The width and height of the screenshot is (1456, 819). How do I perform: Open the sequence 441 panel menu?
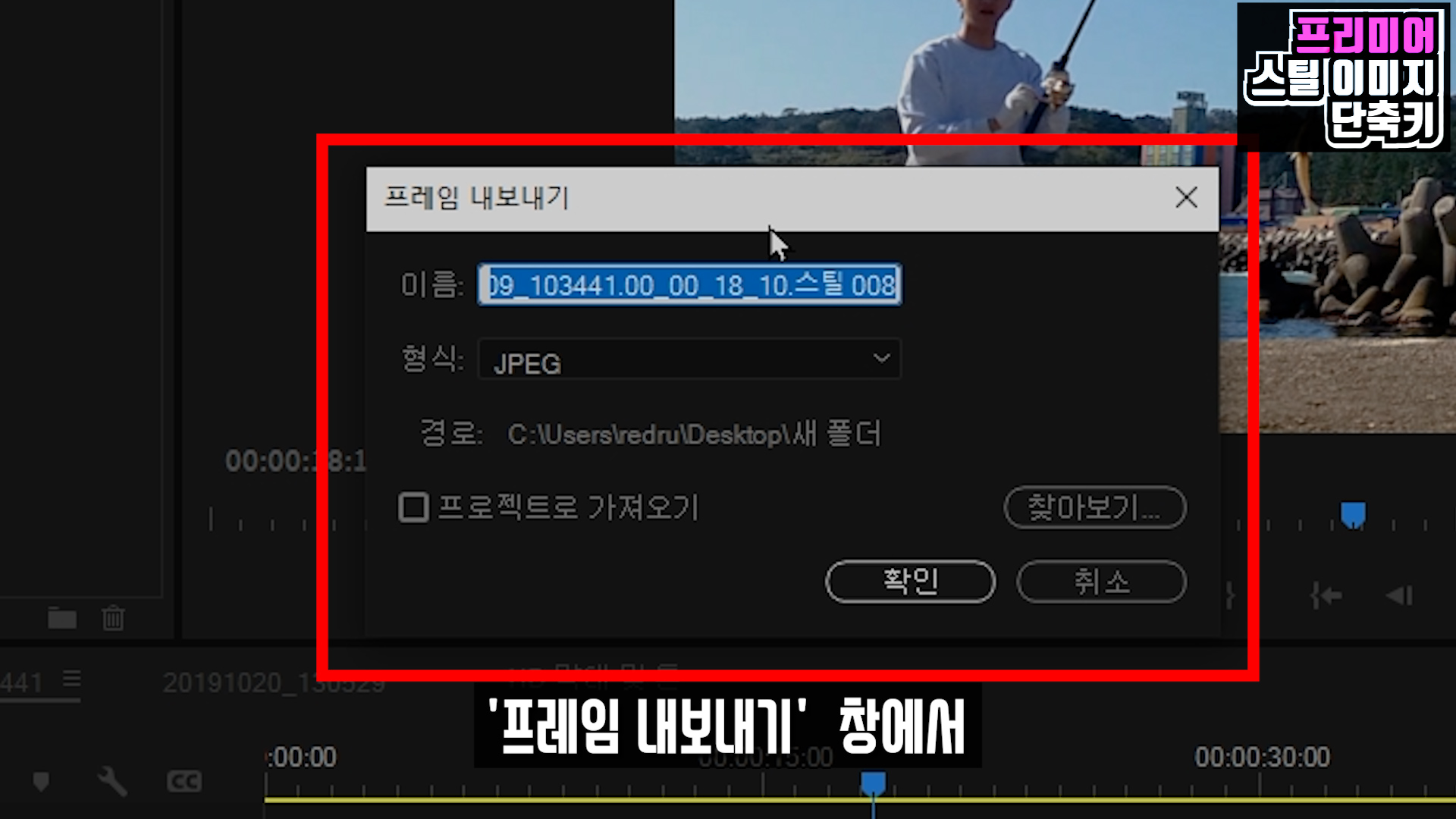[72, 679]
